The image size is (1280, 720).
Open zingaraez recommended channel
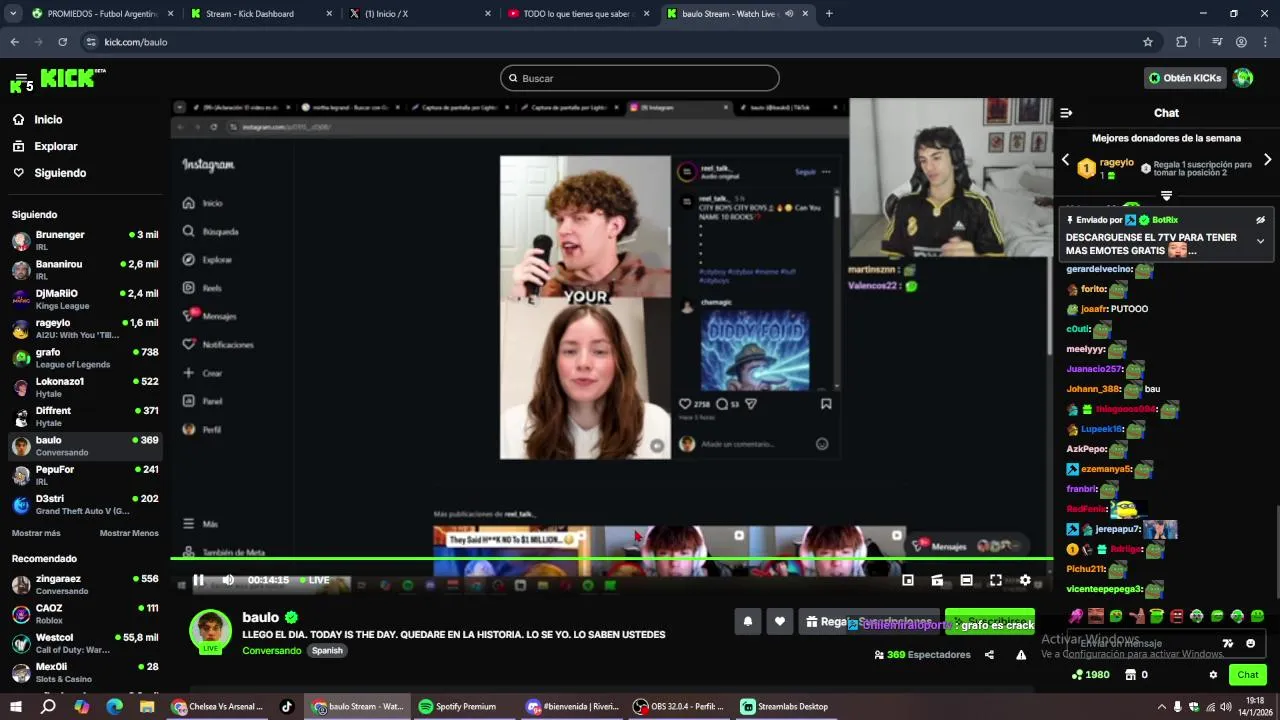pyautogui.click(x=85, y=584)
